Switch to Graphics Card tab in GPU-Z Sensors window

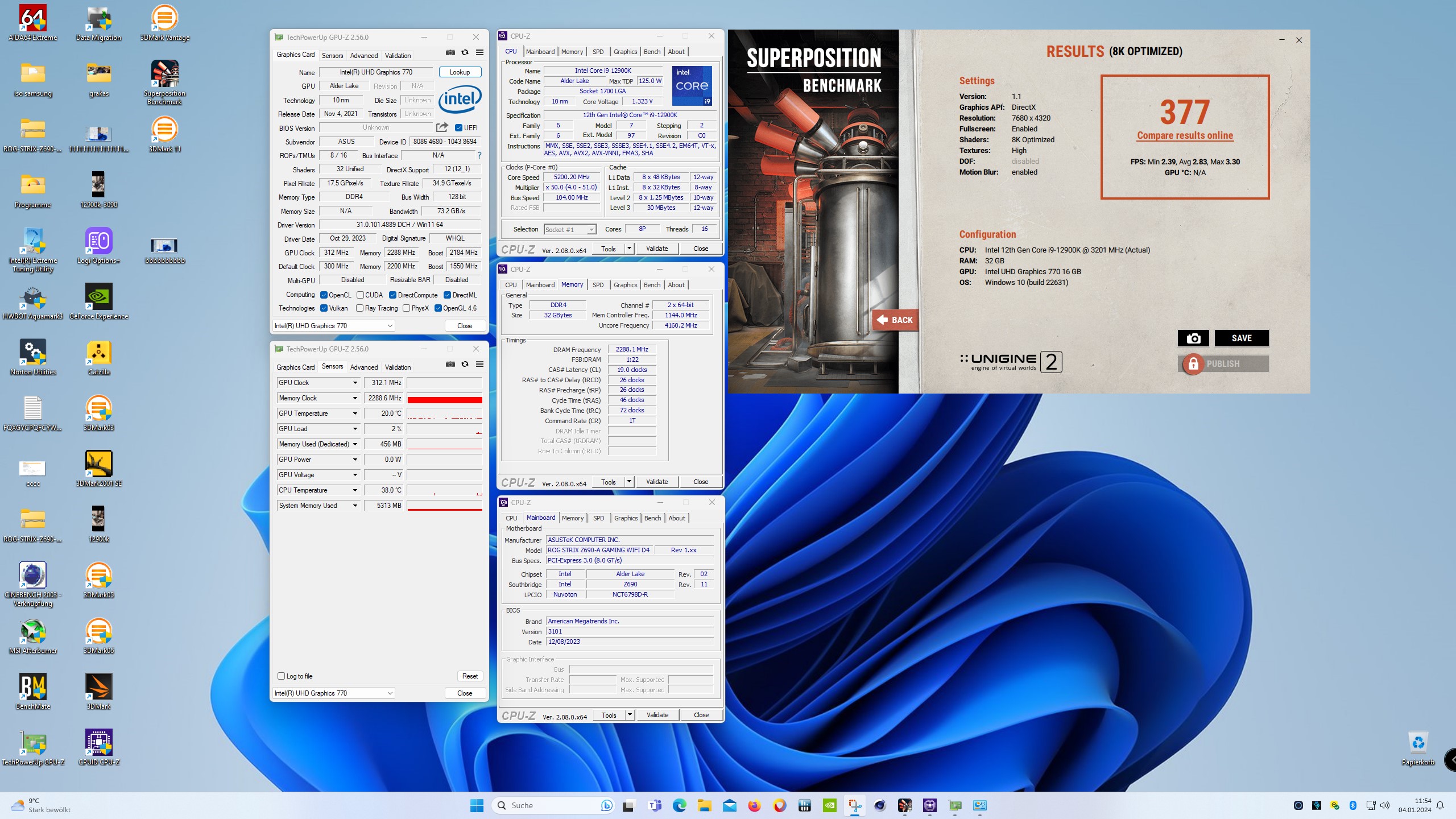(295, 367)
